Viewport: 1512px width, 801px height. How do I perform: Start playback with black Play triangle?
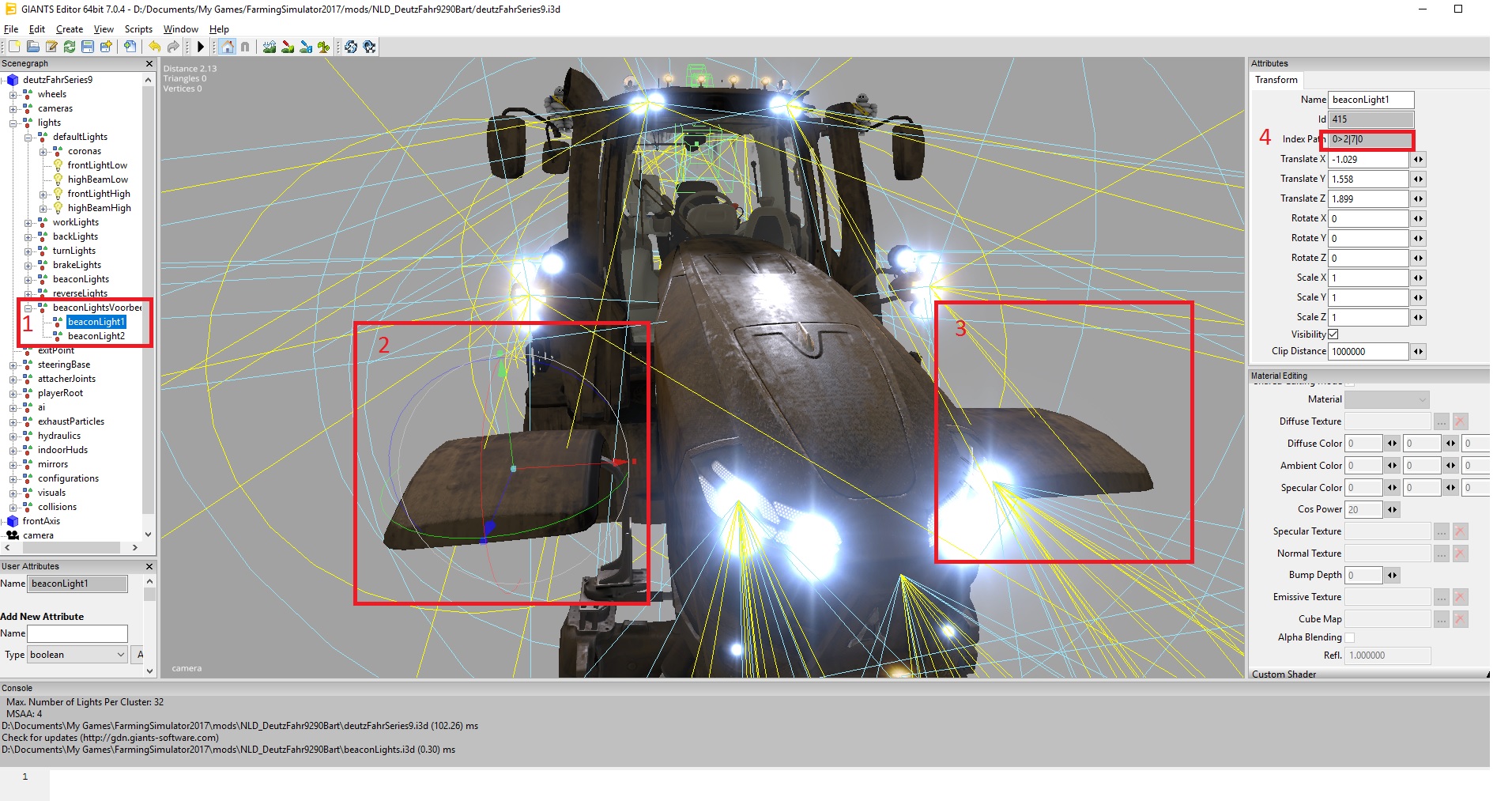click(201, 47)
